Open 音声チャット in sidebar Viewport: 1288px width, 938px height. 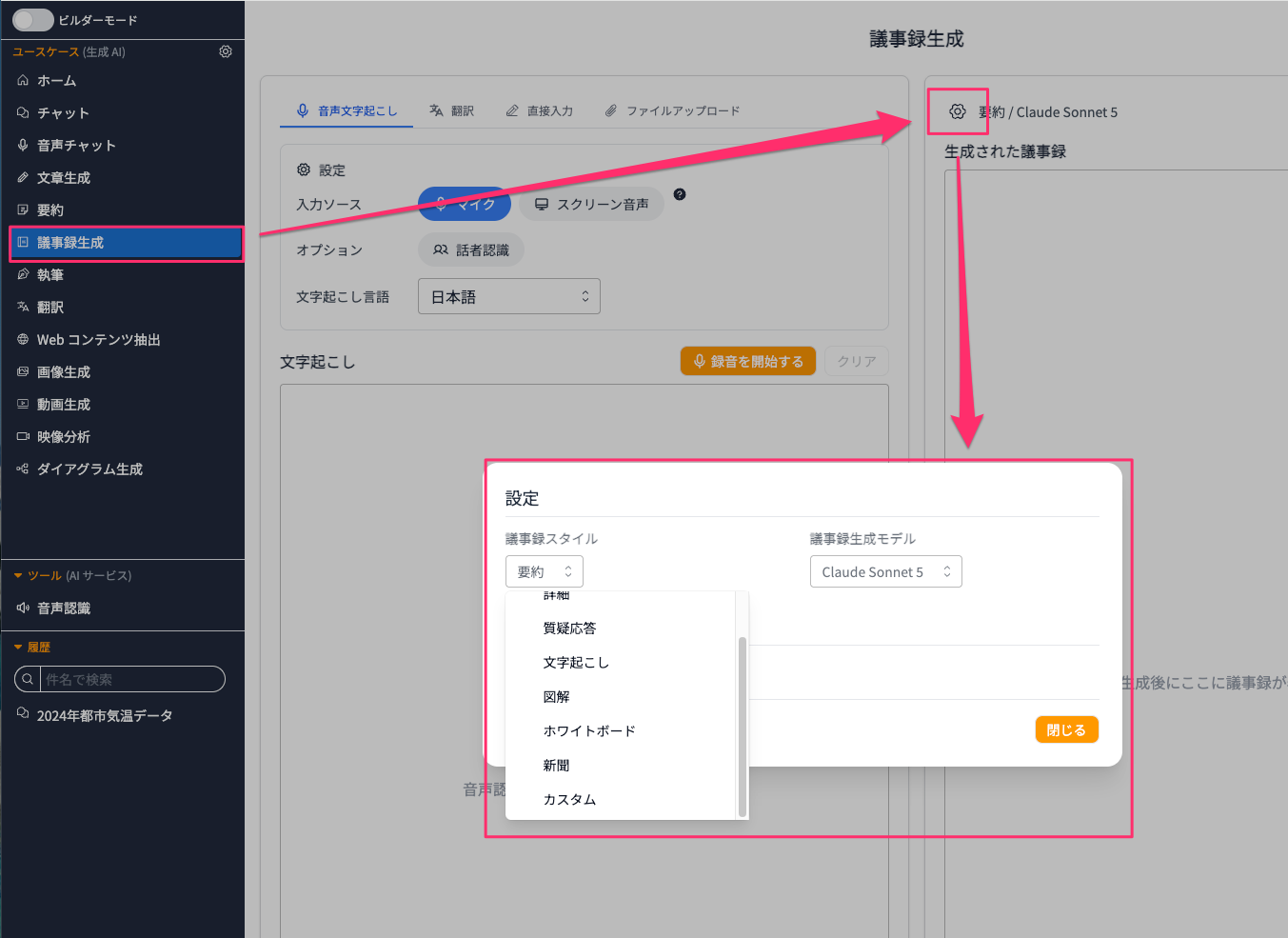[x=124, y=146]
